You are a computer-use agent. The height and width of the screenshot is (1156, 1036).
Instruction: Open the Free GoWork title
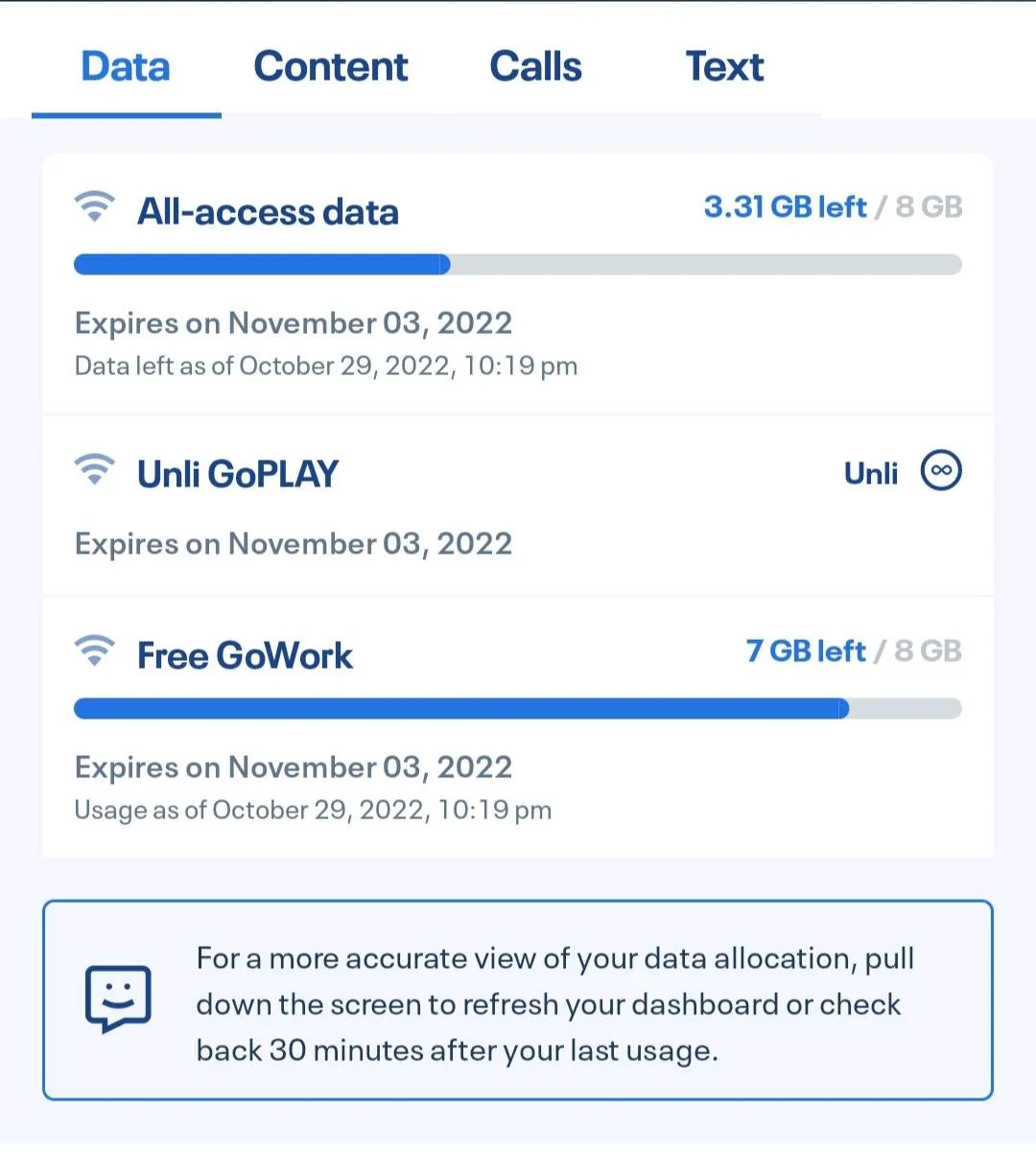[245, 656]
